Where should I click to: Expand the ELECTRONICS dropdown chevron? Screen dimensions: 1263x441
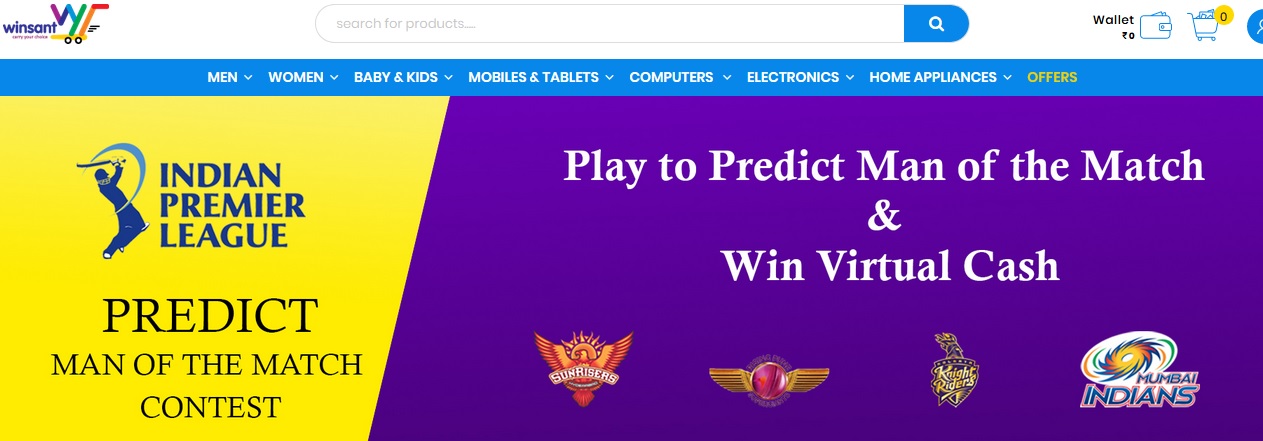(849, 77)
